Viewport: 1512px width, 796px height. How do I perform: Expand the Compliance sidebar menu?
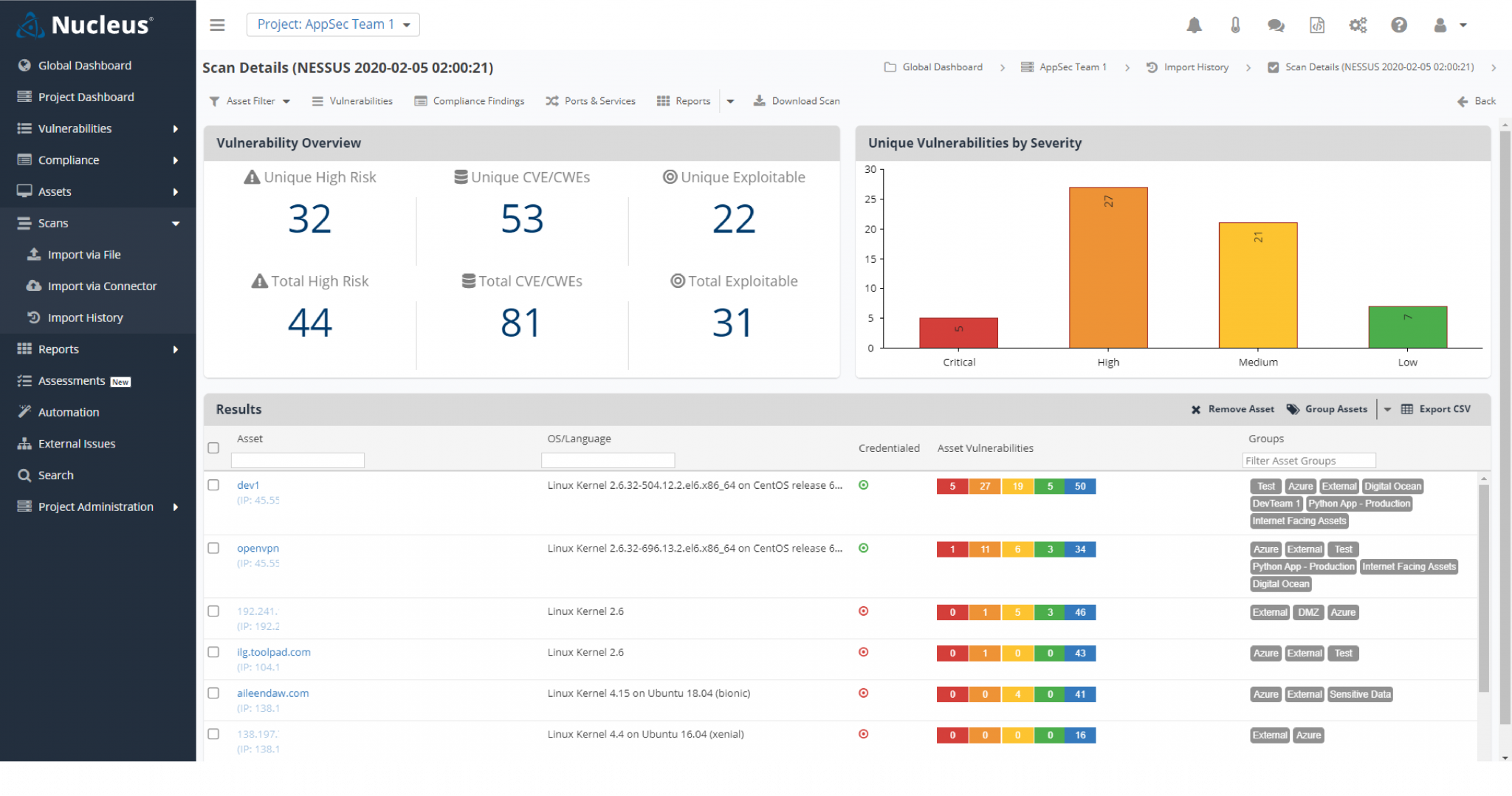[176, 160]
